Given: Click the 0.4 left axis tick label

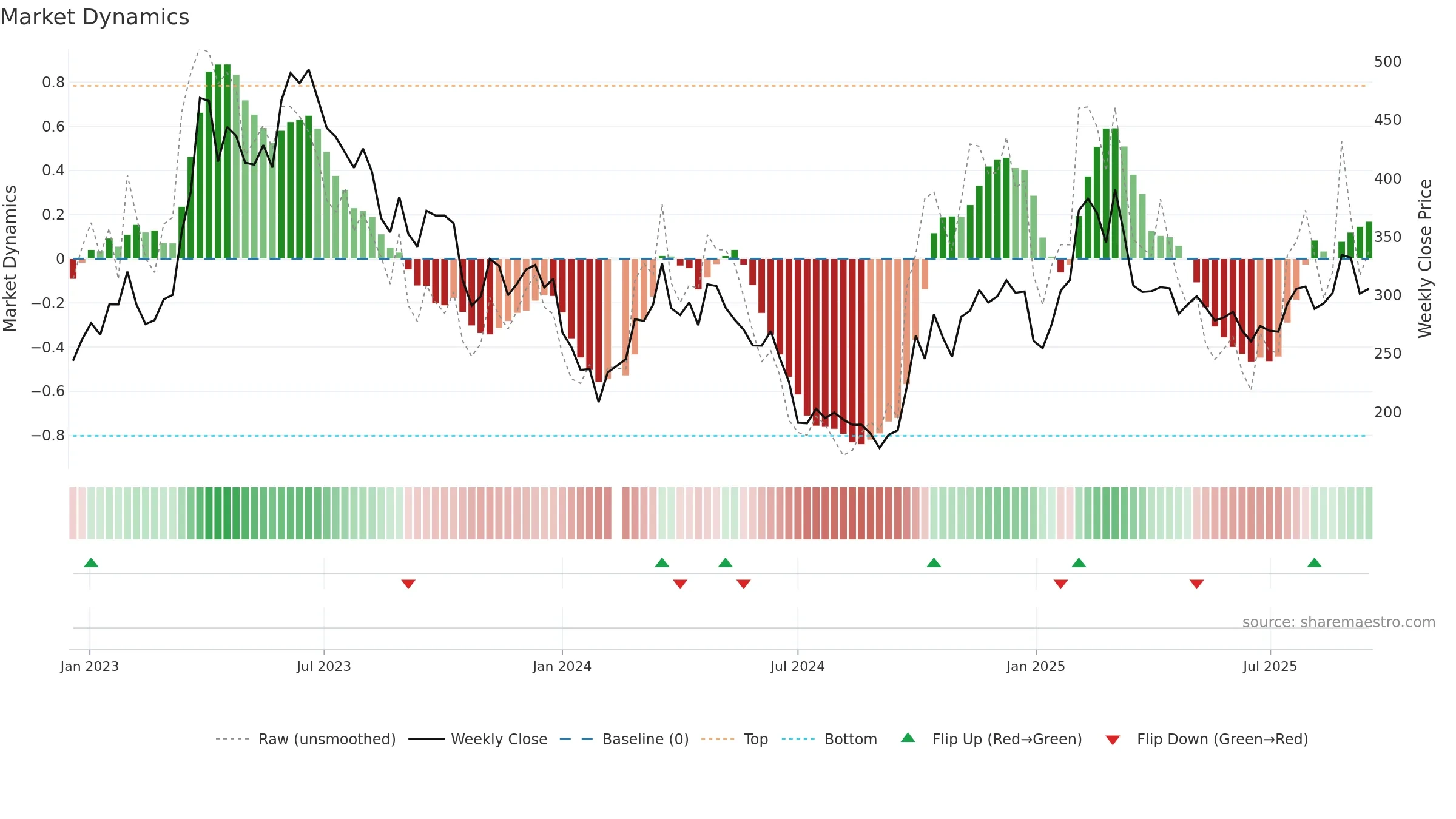Looking at the screenshot, I should coord(53,170).
